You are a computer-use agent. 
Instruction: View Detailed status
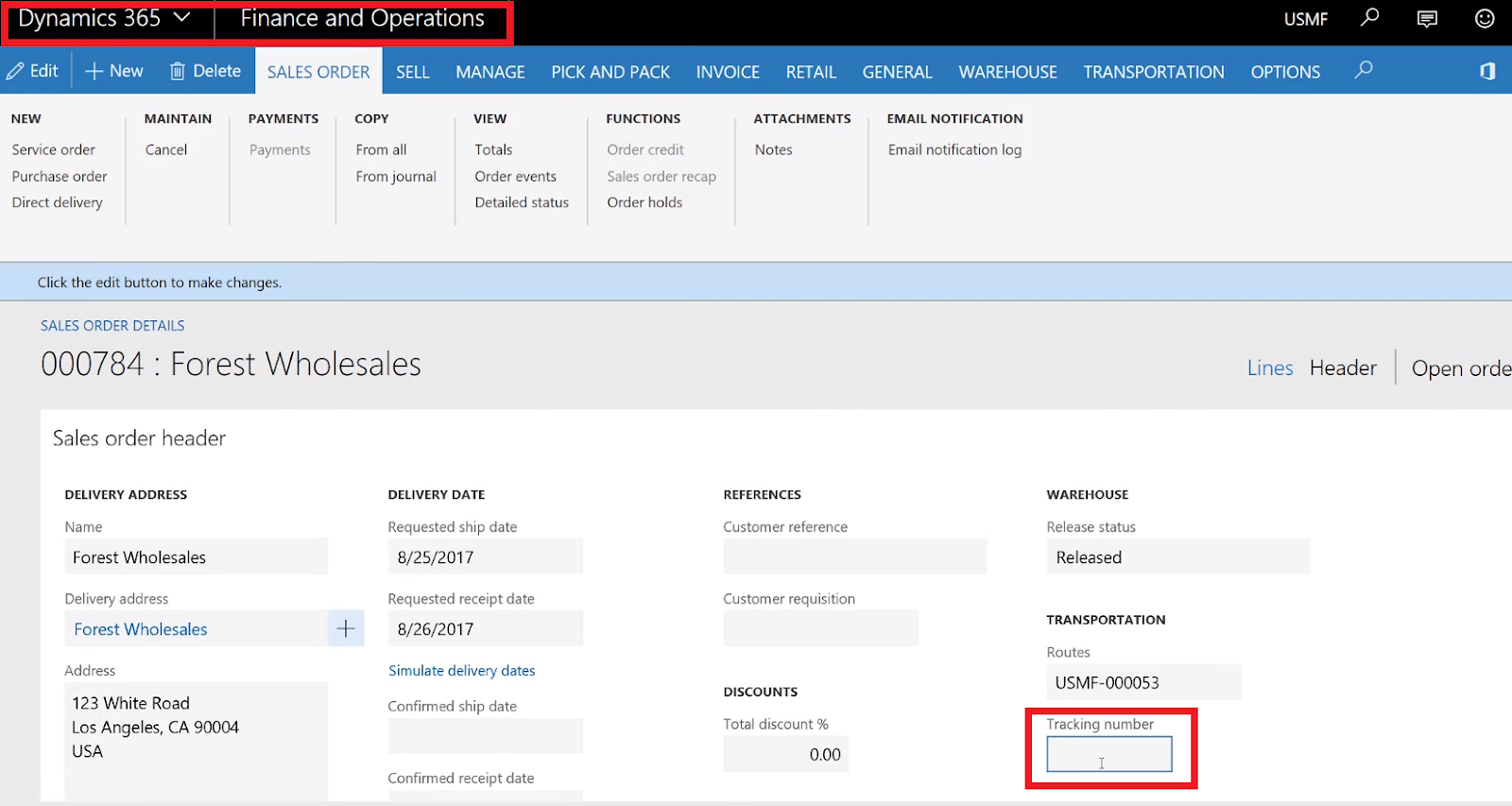522,202
